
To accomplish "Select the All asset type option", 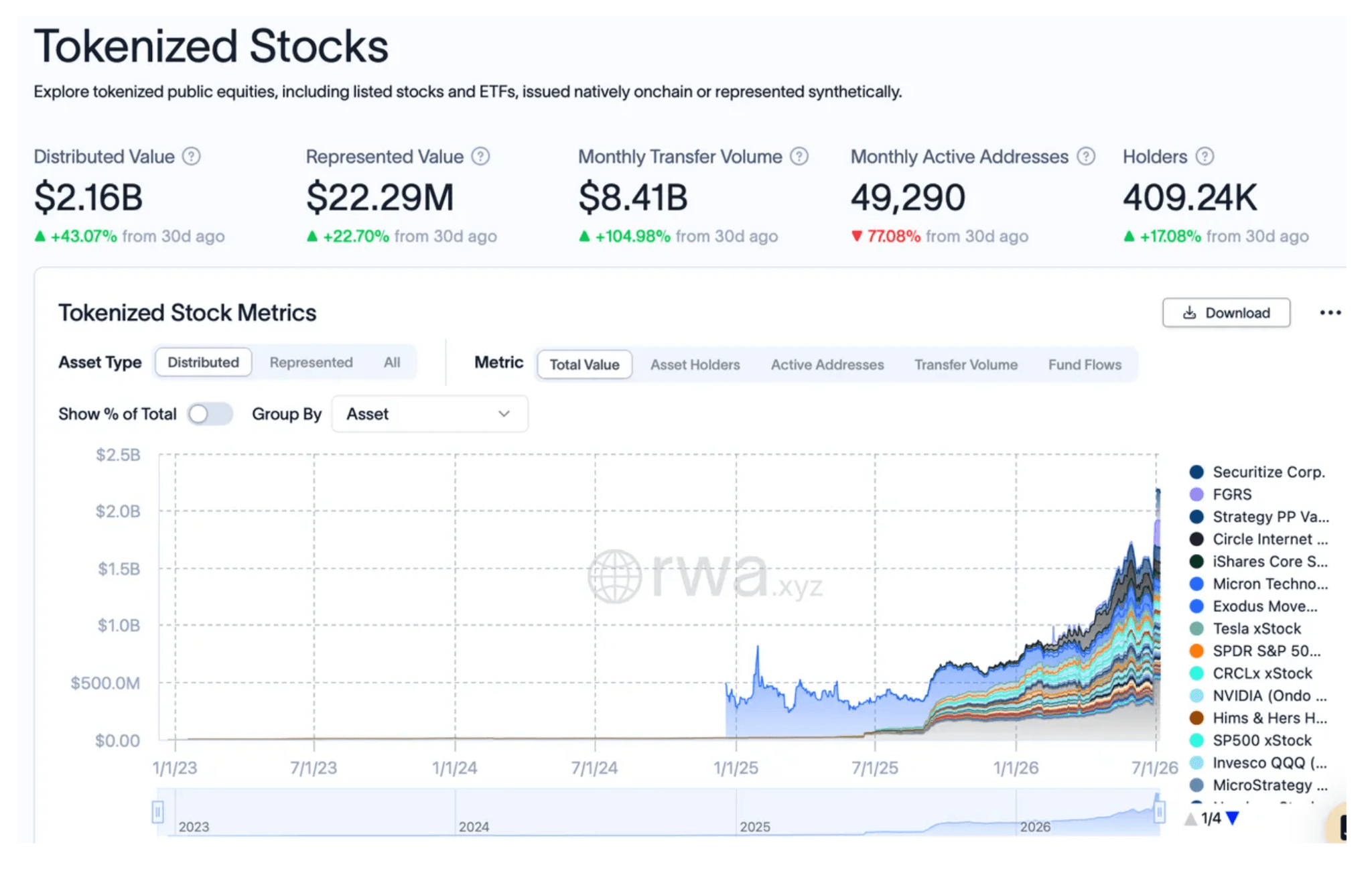I will tap(392, 362).
